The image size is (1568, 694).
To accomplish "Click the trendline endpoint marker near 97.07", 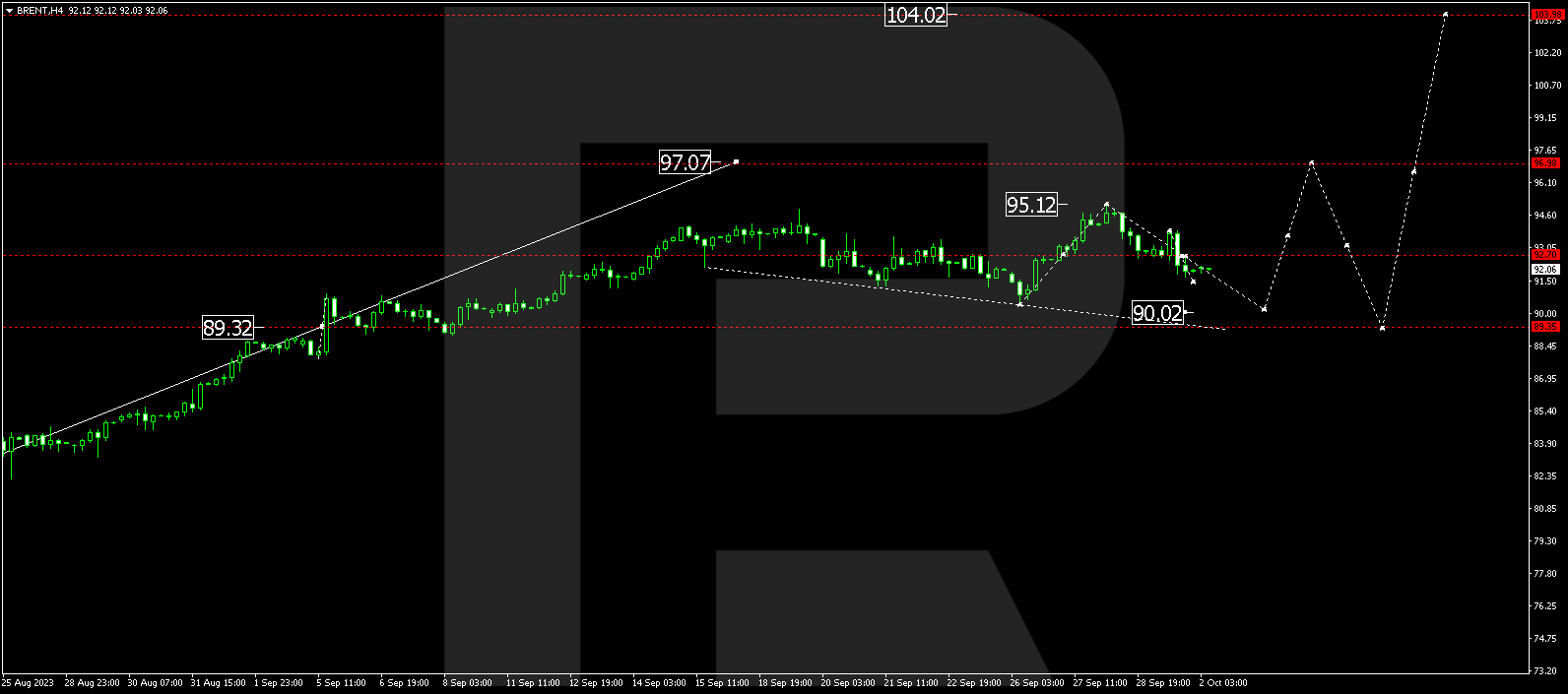I will tap(736, 161).
